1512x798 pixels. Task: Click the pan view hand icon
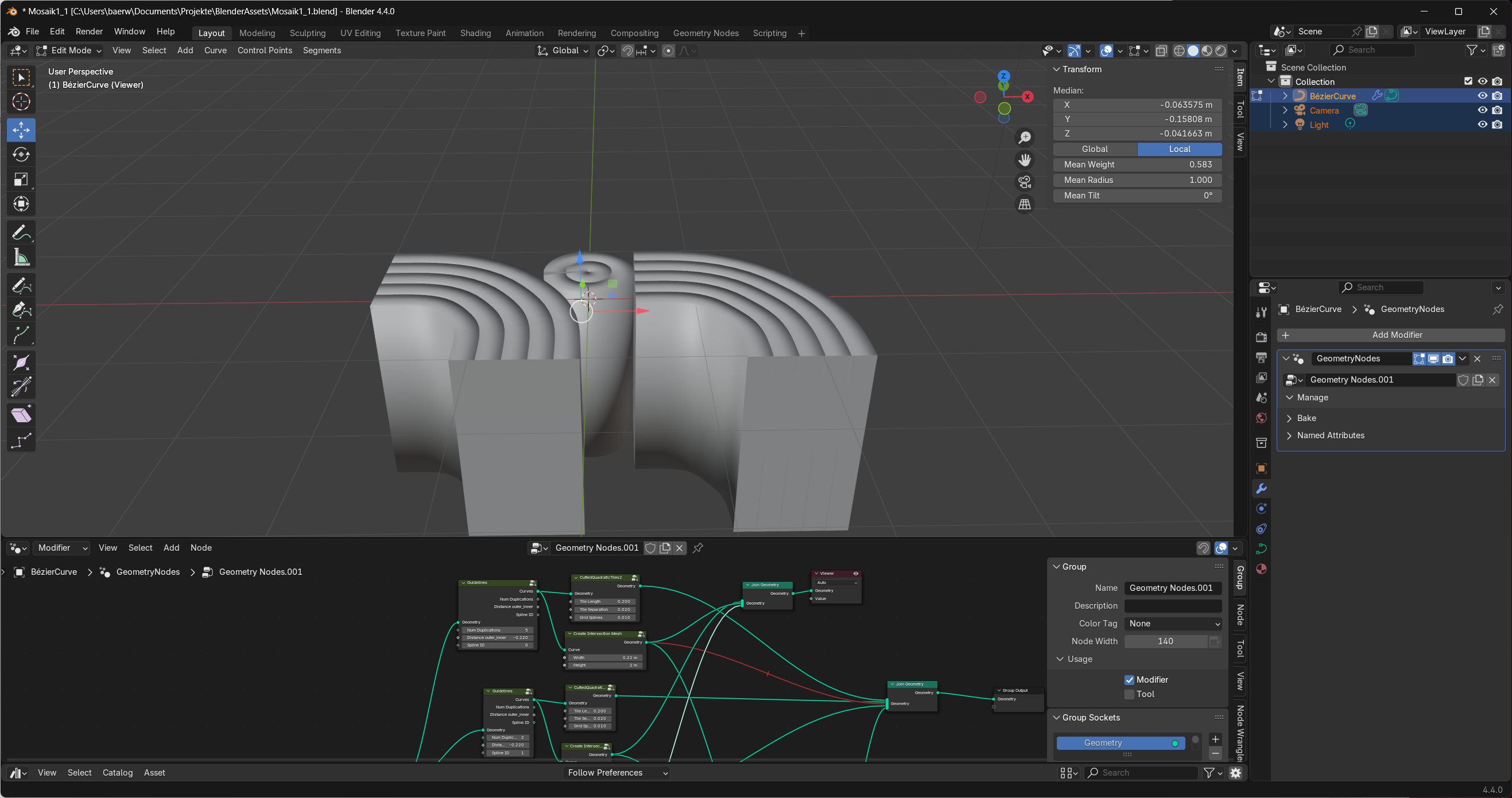click(x=1024, y=160)
